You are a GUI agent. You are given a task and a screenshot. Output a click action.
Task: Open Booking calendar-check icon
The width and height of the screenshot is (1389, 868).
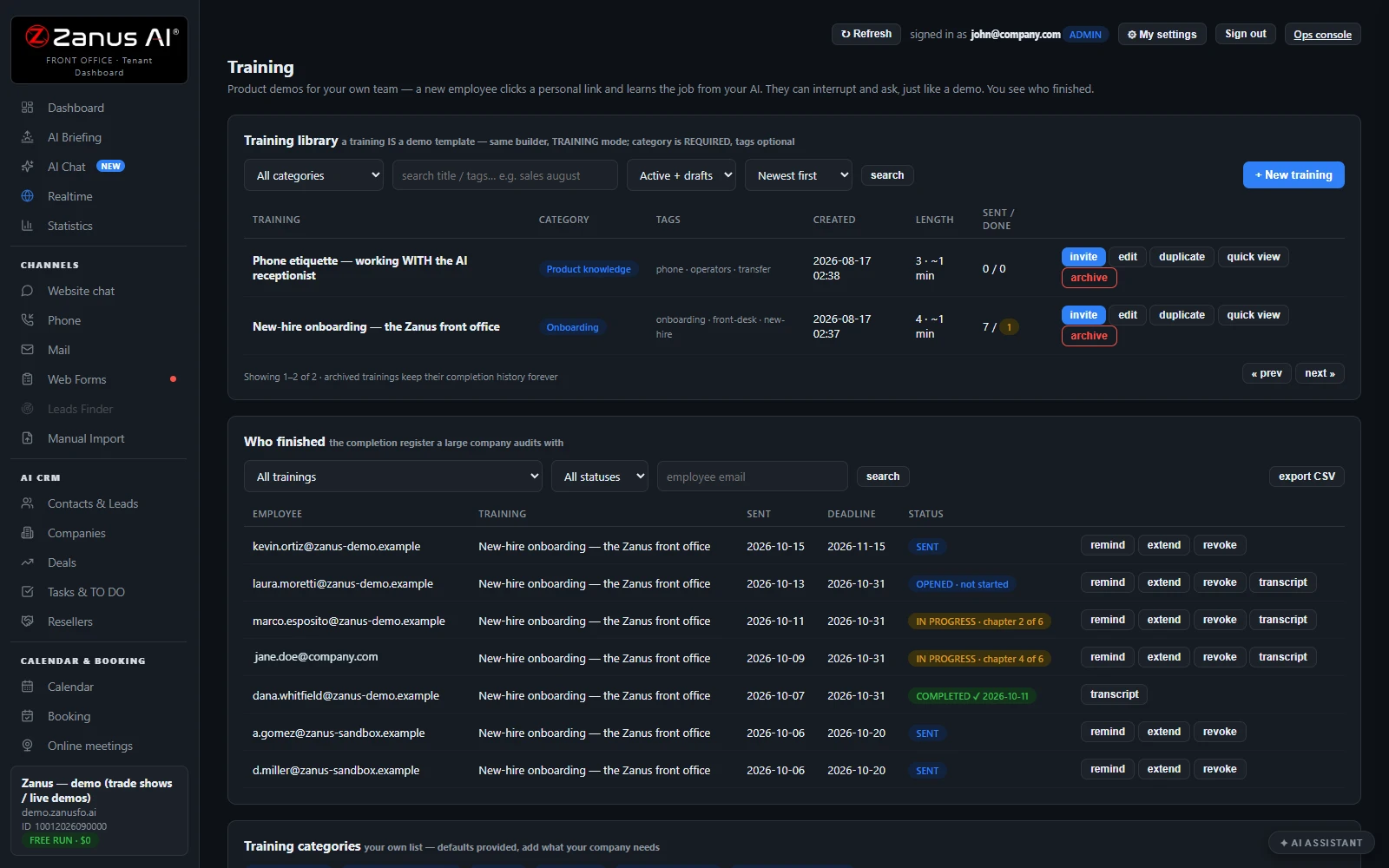coord(27,716)
